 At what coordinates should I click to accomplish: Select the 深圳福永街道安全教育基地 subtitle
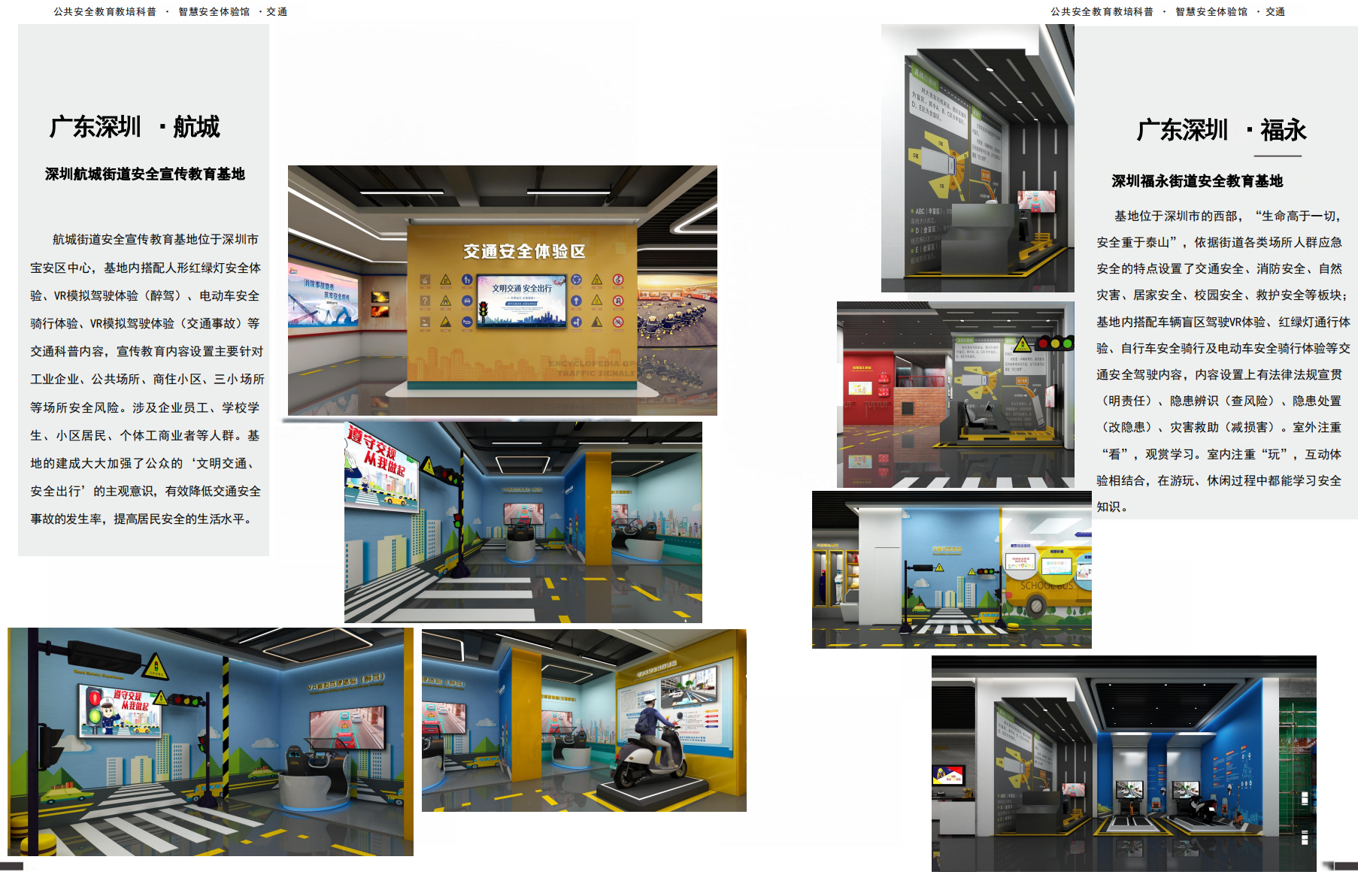pos(1197,181)
